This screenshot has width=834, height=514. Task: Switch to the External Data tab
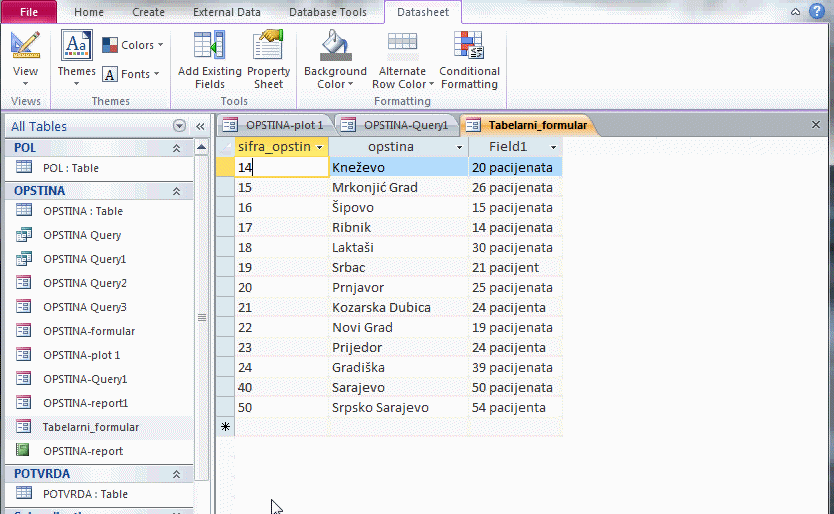227,12
